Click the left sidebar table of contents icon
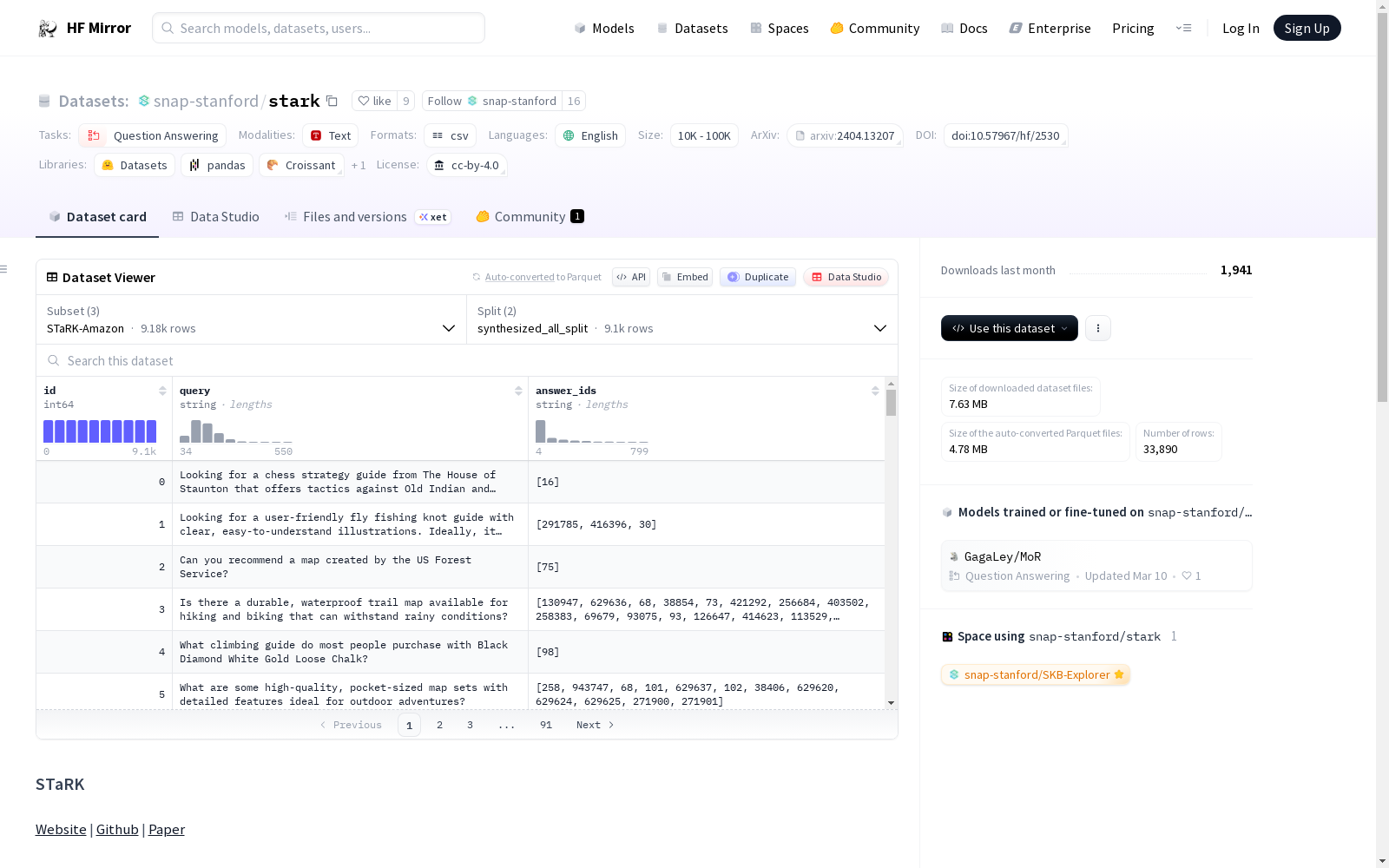Screen dimensions: 1389x868 [x=4, y=269]
